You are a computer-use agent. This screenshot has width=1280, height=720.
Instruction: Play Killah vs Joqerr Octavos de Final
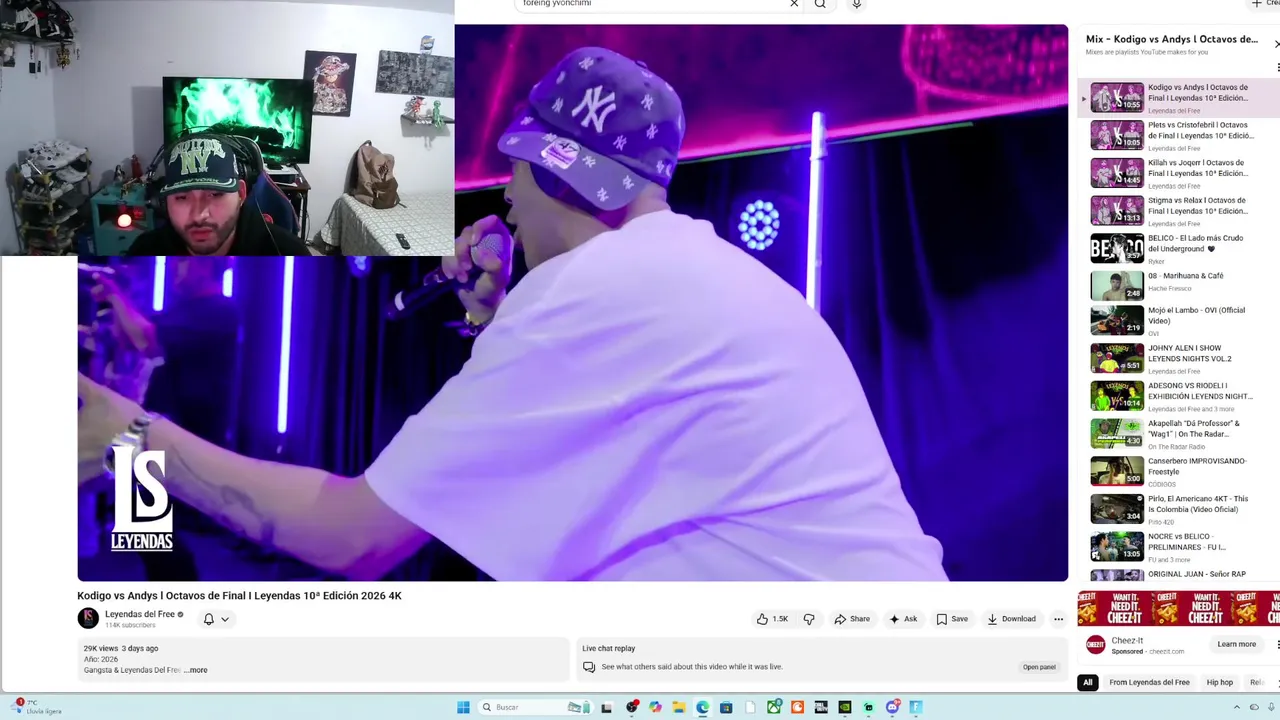tap(1171, 173)
